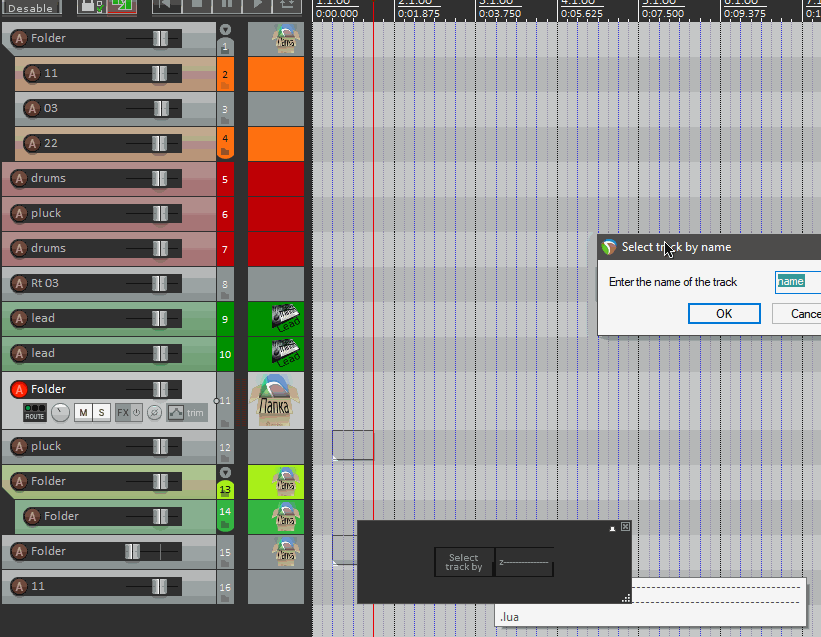The width and height of the screenshot is (821, 637).
Task: Click folder icon under track number 11
Action: click(x=225, y=423)
